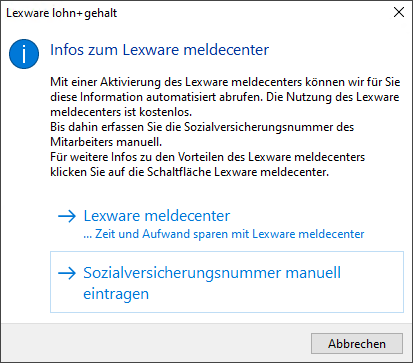The height and width of the screenshot is (363, 413).
Task: Click the line 'Mitarbeiters manuell.'
Action: [106, 142]
